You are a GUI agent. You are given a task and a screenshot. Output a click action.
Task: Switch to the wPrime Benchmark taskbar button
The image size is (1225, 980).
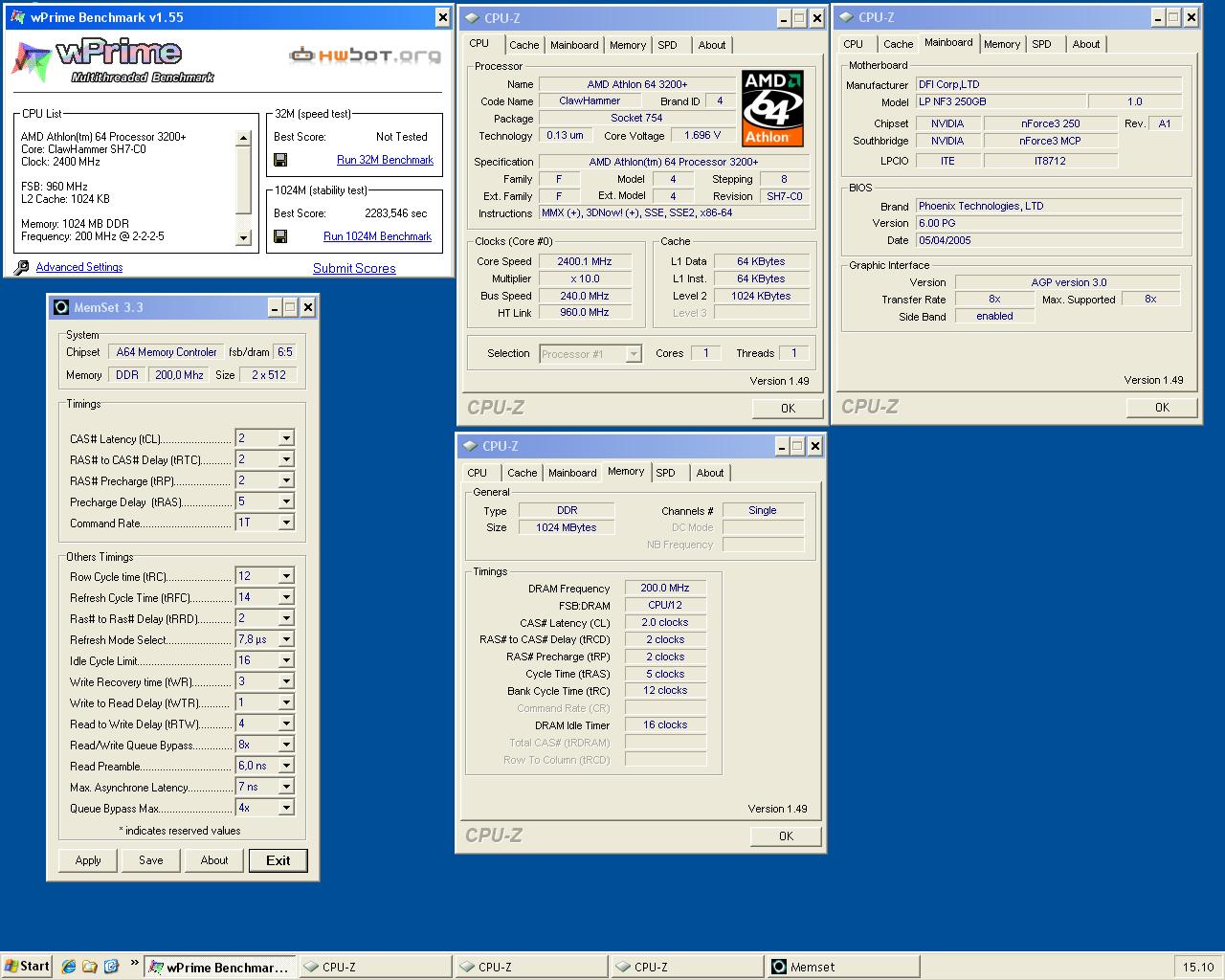point(220,967)
